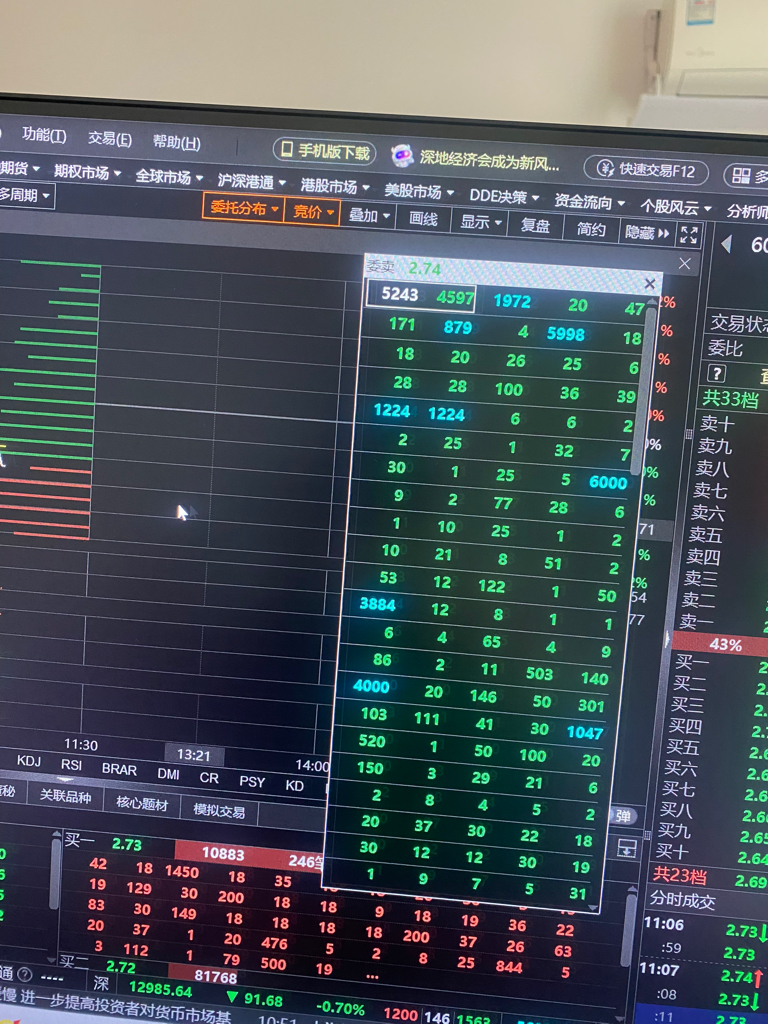Open the 叠加 dropdown
This screenshot has width=768, height=1024.
click(369, 216)
